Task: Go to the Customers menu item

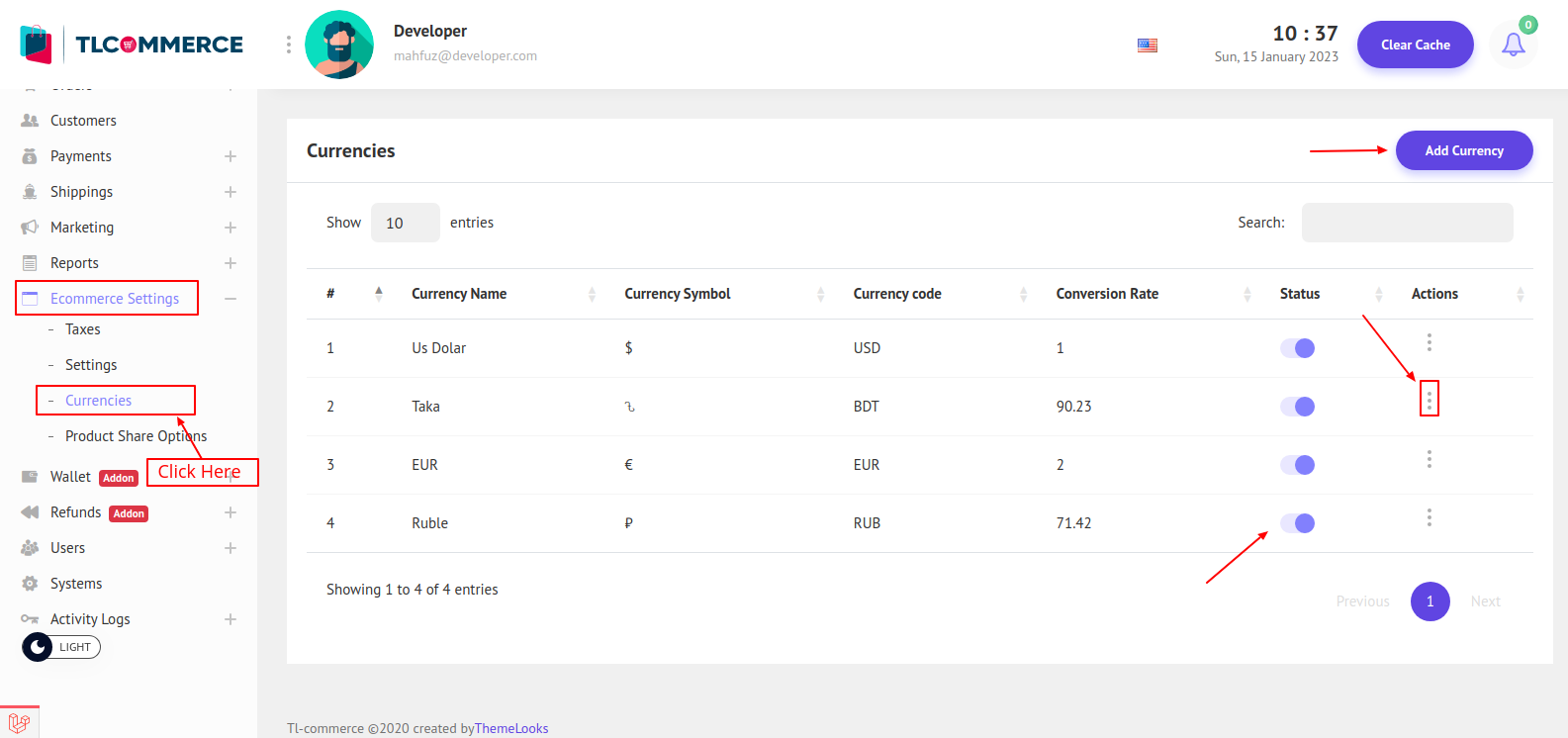Action: coord(83,121)
